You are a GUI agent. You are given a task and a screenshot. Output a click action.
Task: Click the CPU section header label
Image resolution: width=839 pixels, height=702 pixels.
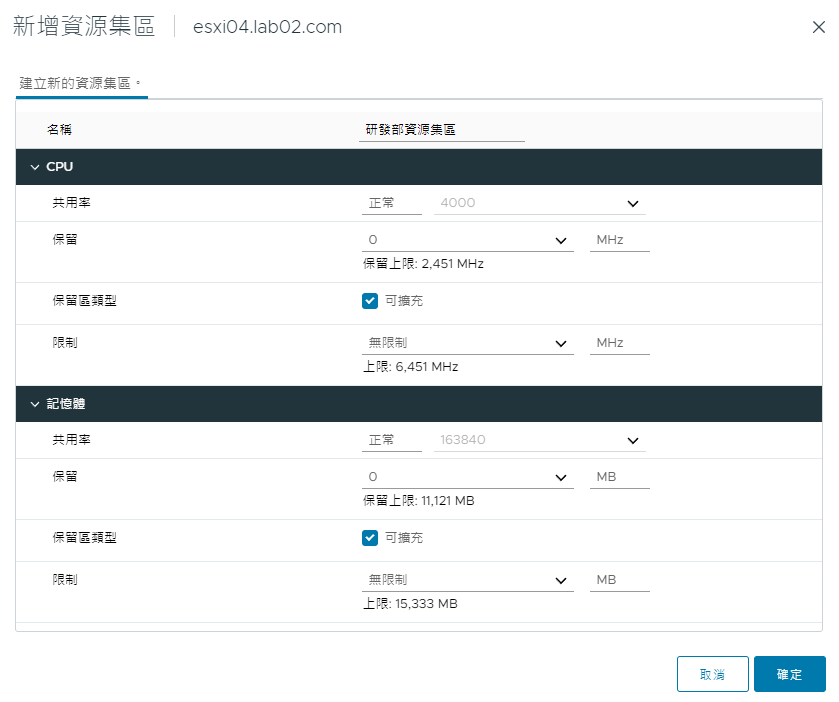(x=59, y=167)
